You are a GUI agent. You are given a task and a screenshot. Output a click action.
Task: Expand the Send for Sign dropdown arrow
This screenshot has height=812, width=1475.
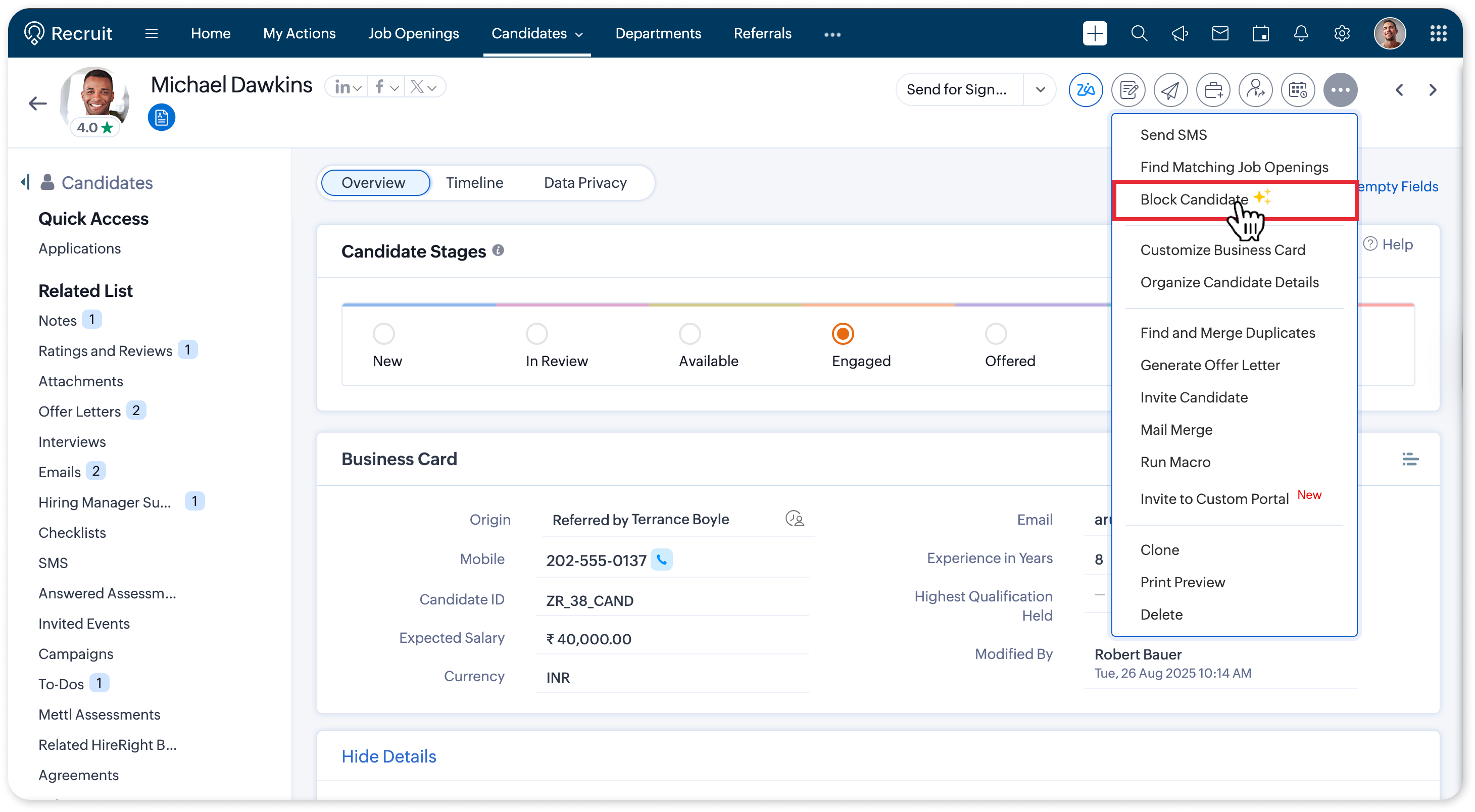[x=1040, y=90]
